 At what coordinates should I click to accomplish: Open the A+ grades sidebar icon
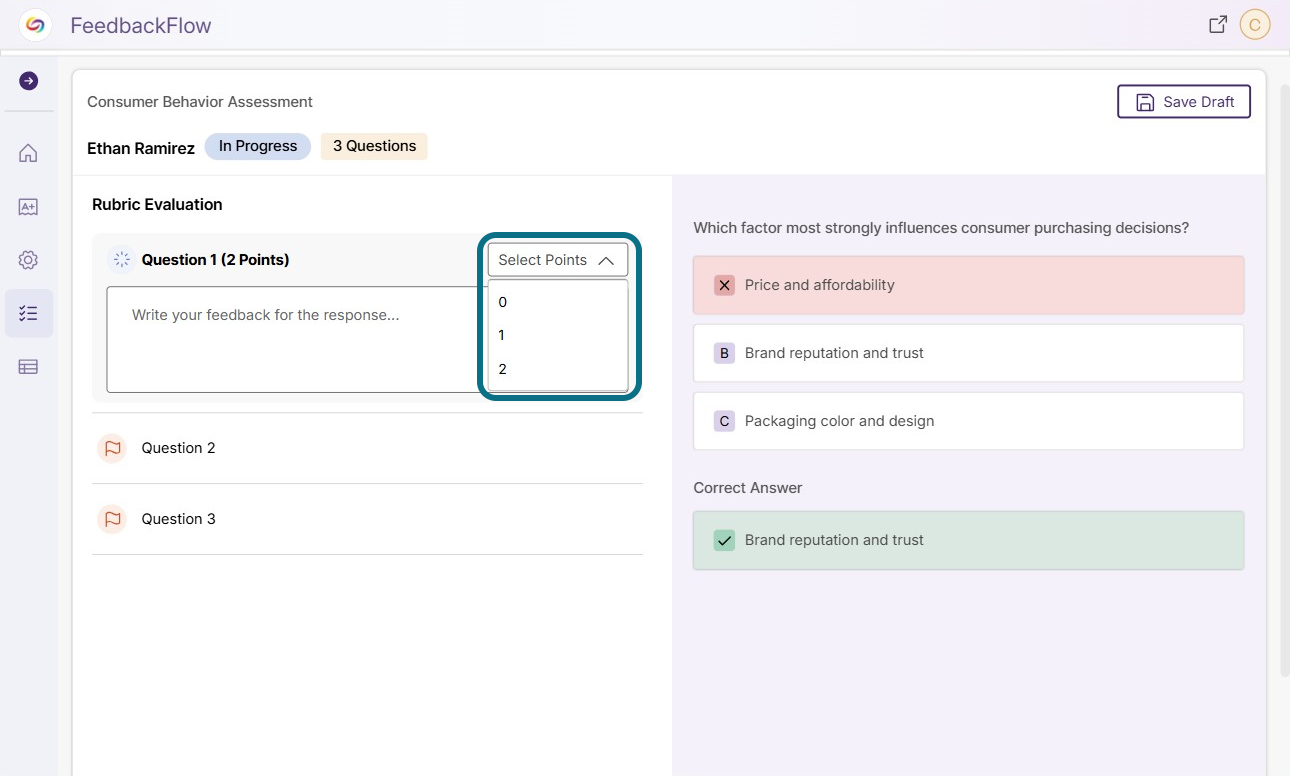(x=28, y=207)
